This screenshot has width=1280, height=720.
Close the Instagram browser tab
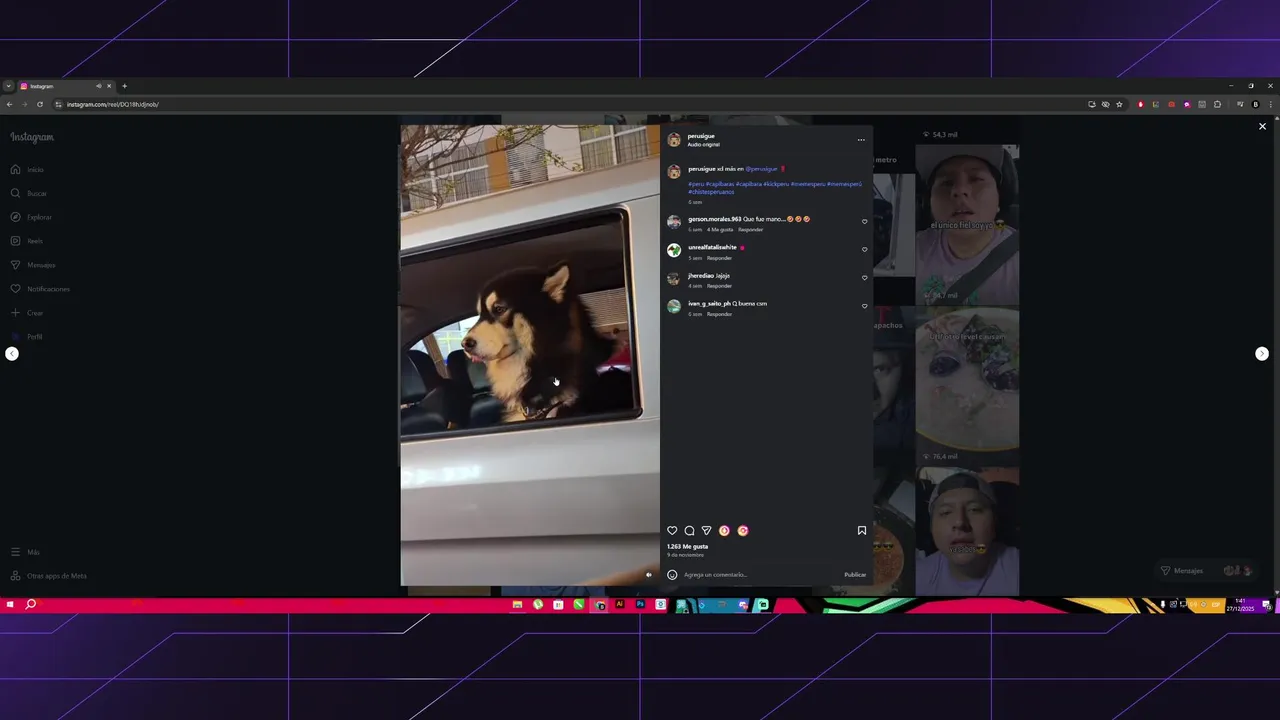pos(109,86)
